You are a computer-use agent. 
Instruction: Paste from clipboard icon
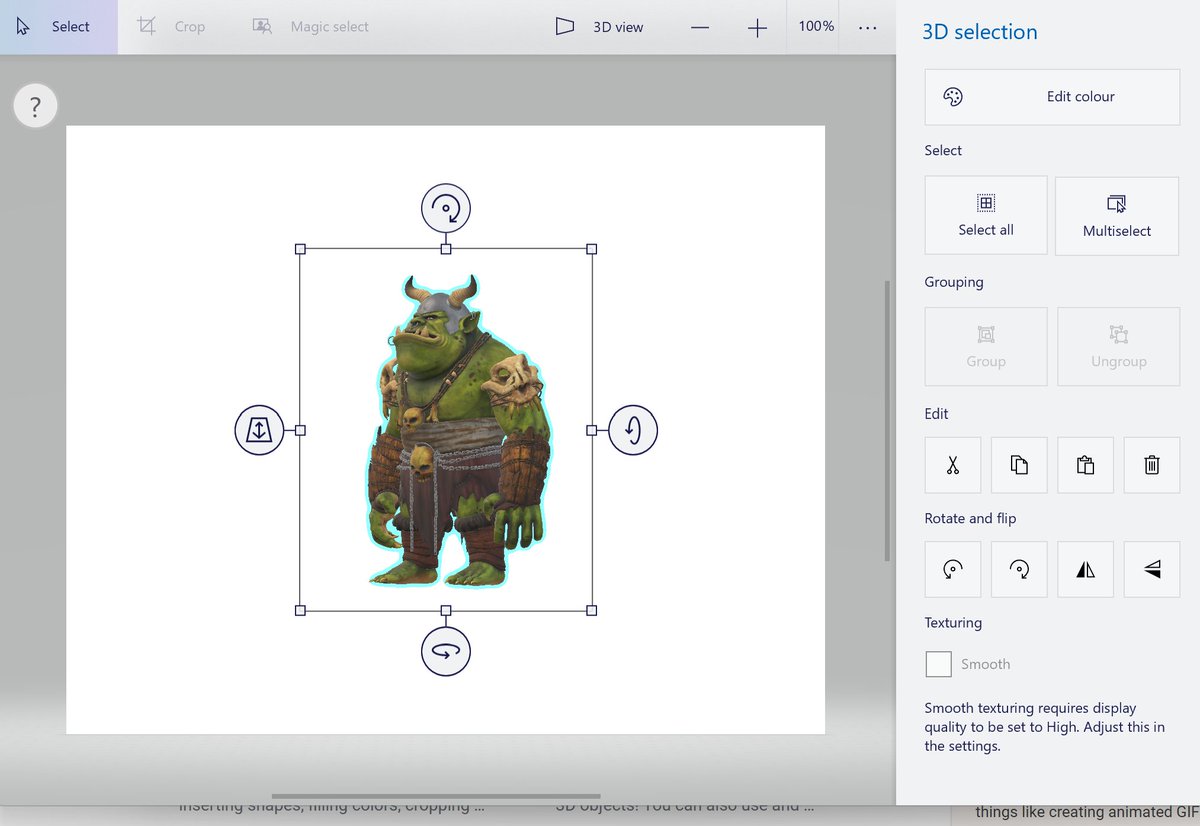click(1085, 465)
